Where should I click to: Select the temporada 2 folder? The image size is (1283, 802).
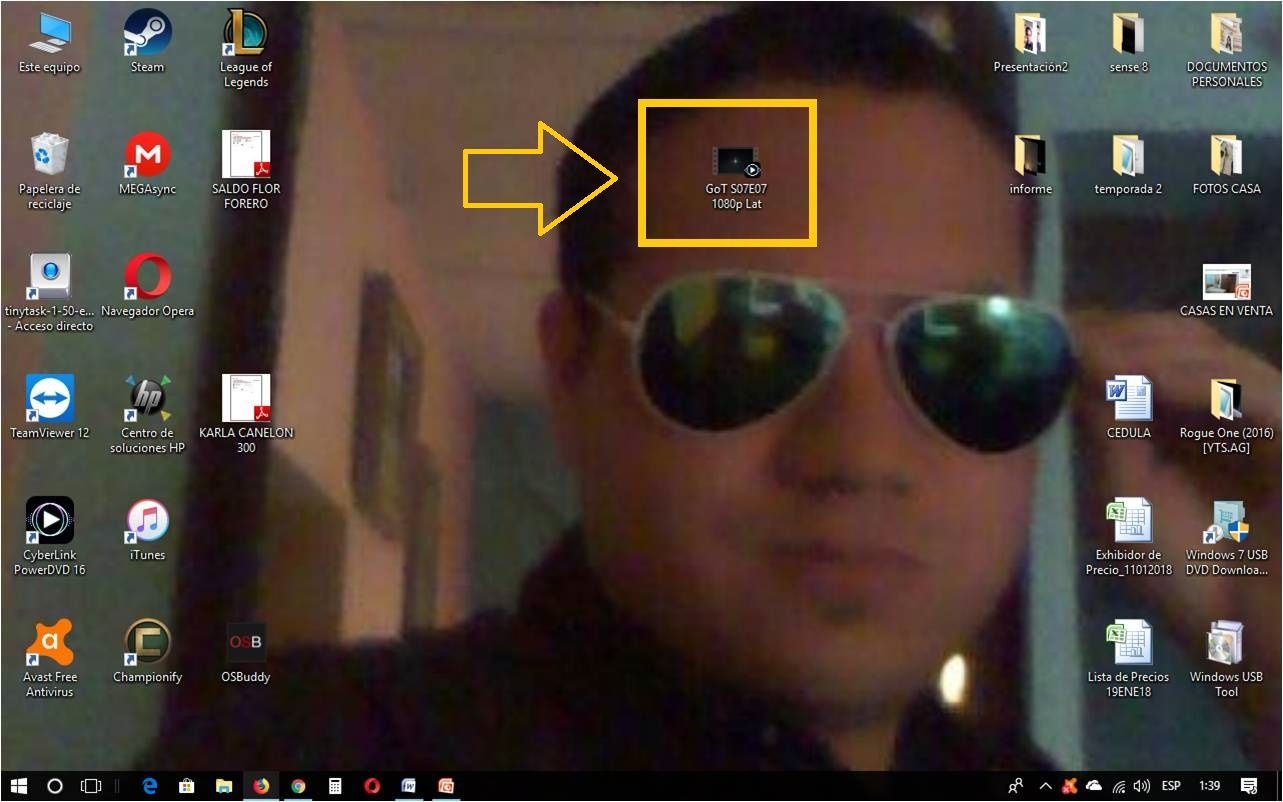pos(1128,165)
